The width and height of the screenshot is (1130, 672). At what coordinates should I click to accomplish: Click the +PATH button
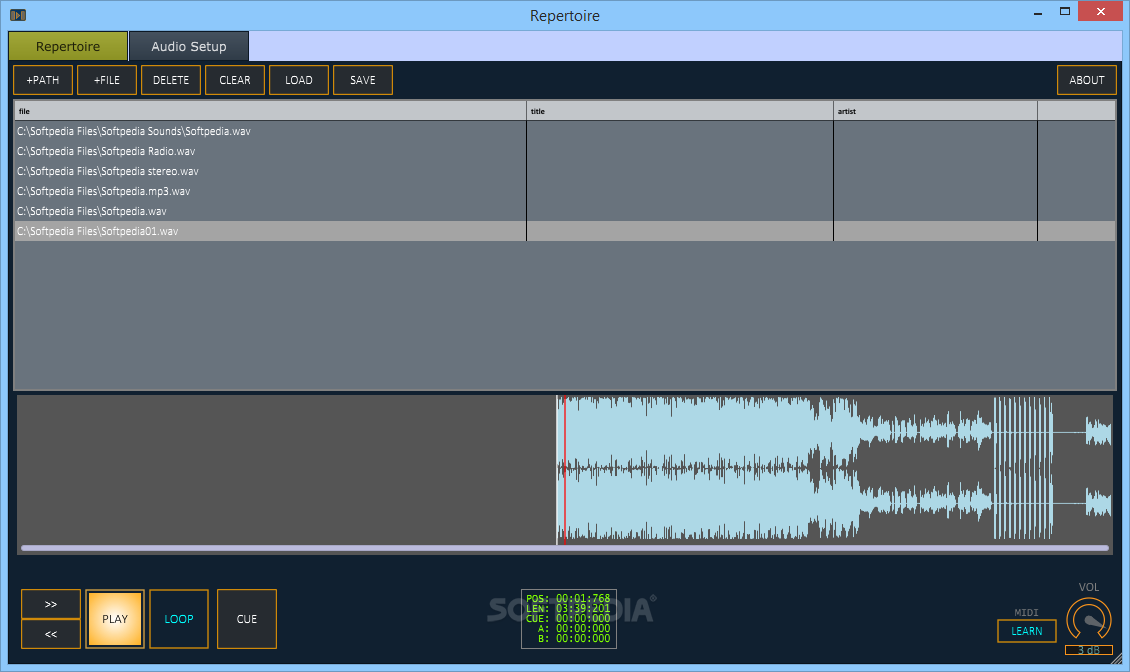(43, 80)
